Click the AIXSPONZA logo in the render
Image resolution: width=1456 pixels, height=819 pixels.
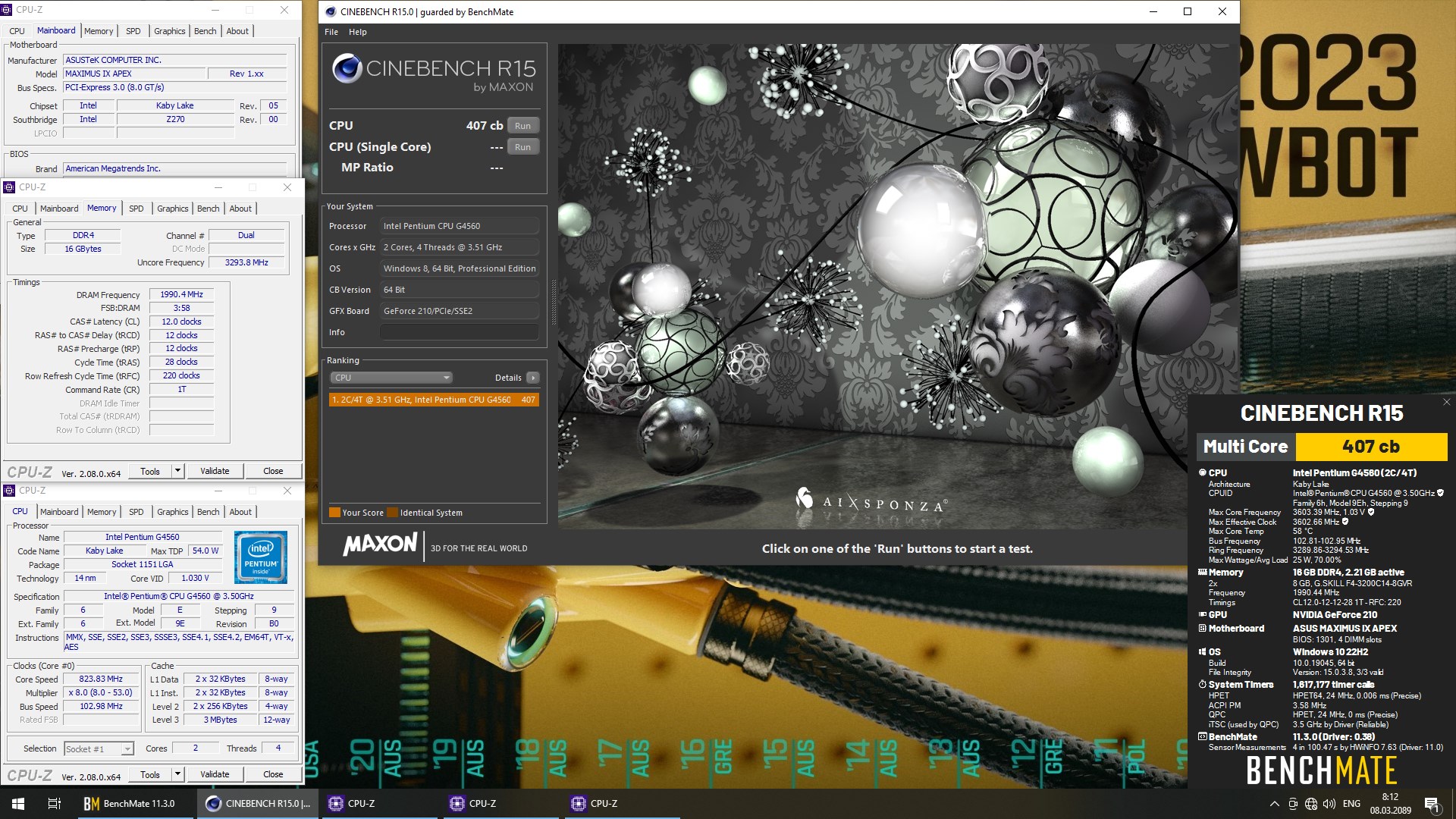872,501
